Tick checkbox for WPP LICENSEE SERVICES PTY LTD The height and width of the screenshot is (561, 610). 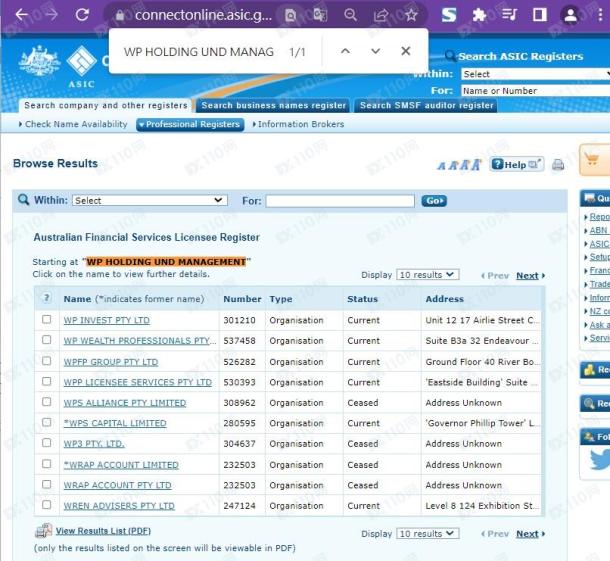[x=47, y=381]
